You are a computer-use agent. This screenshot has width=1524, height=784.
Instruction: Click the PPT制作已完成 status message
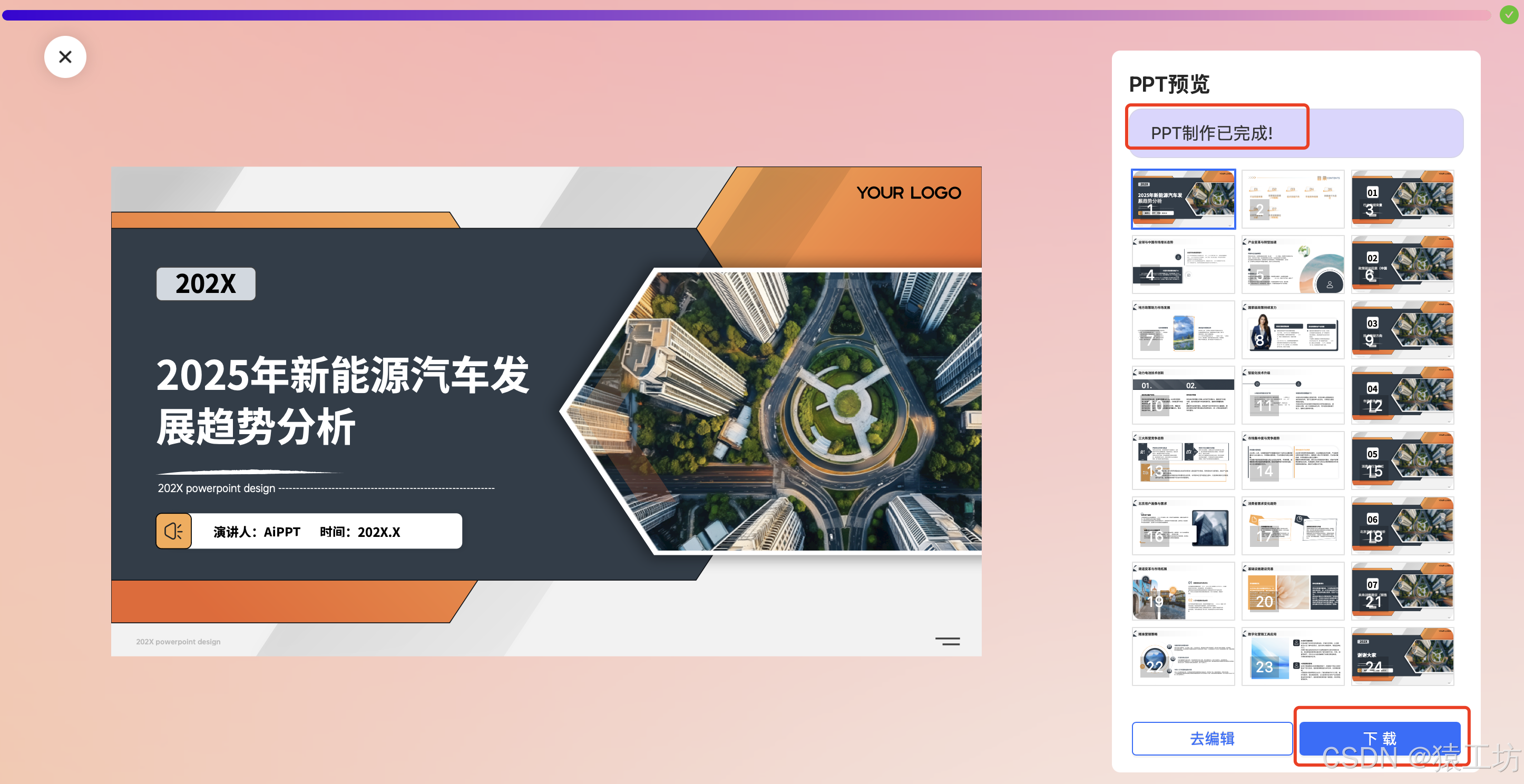[x=1211, y=133]
